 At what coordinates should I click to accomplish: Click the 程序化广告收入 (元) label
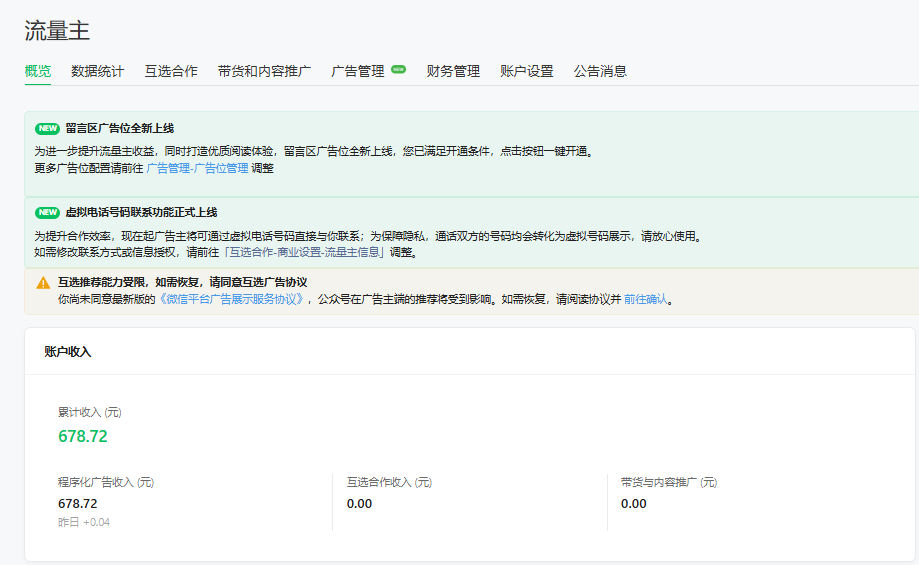(x=106, y=482)
